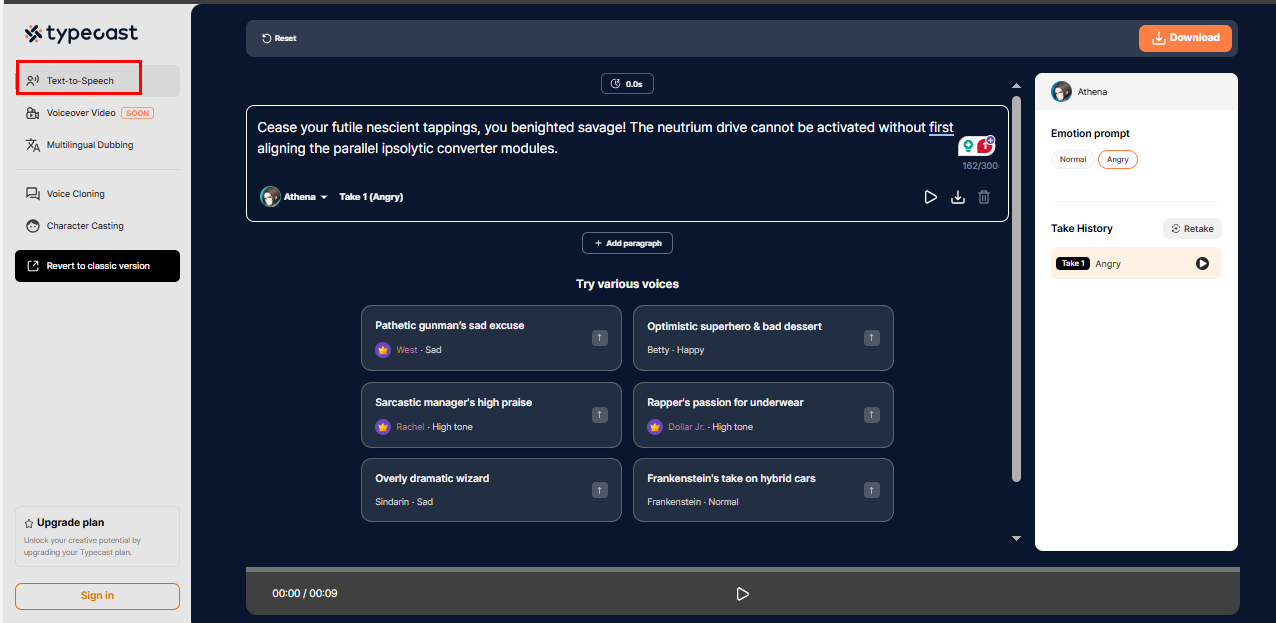This screenshot has width=1276, height=623.
Task: Select Pathetic gunman's sad excuse card
Action: coord(491,338)
